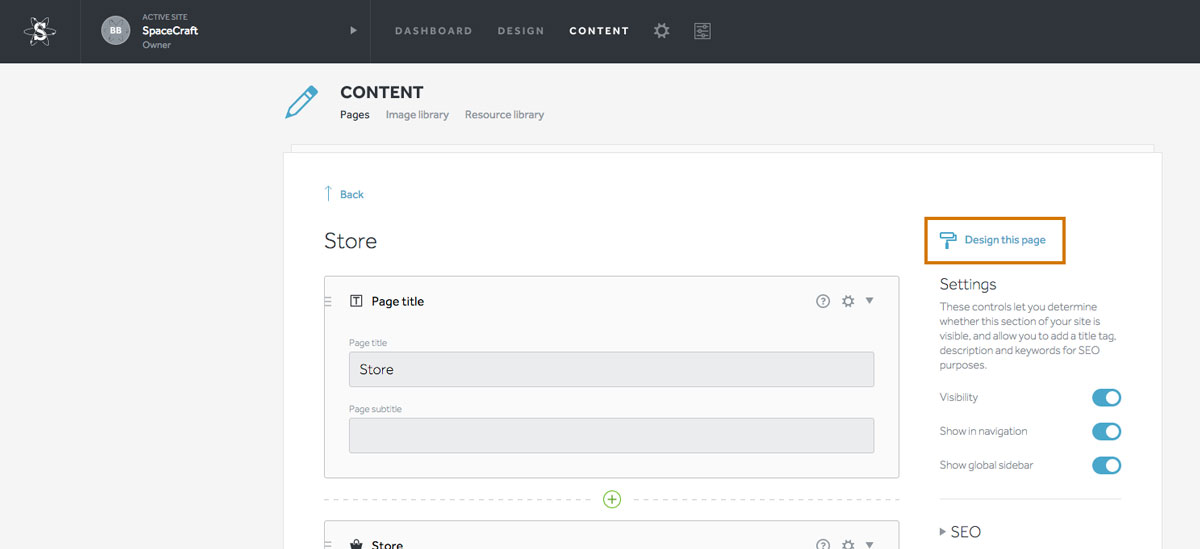Image resolution: width=1200 pixels, height=549 pixels.
Task: Open the gear settings icon in top navigation
Action: pos(661,31)
